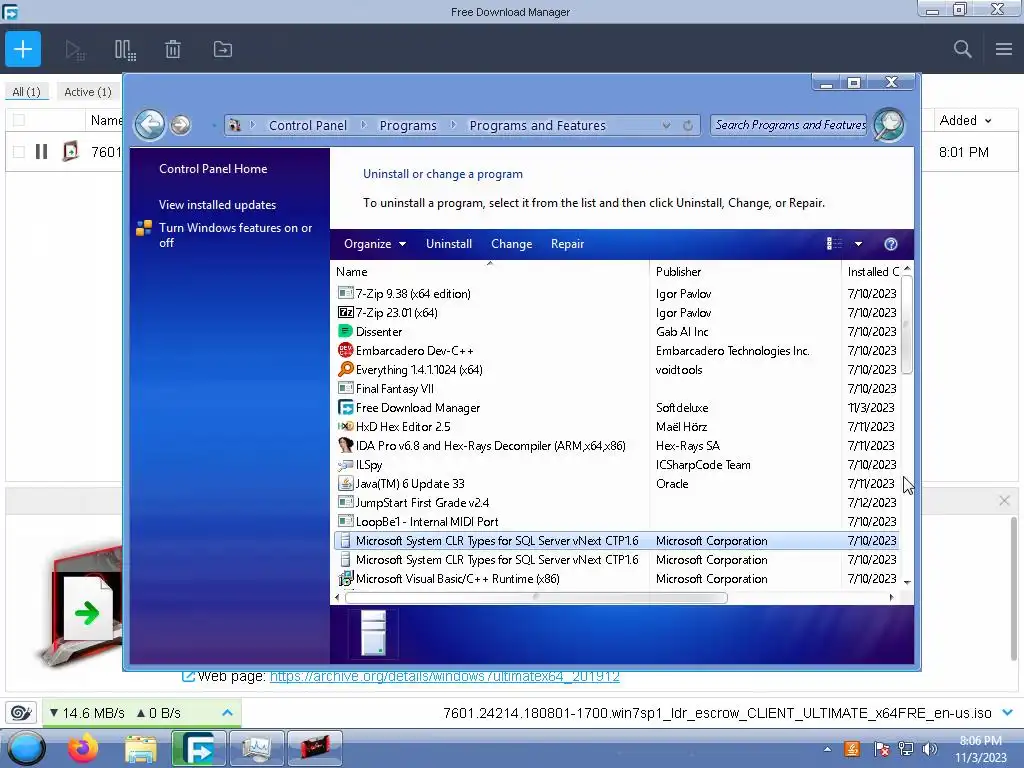This screenshot has width=1024, height=768.
Task: Click Back arrow in Control Panel window
Action: 150,124
